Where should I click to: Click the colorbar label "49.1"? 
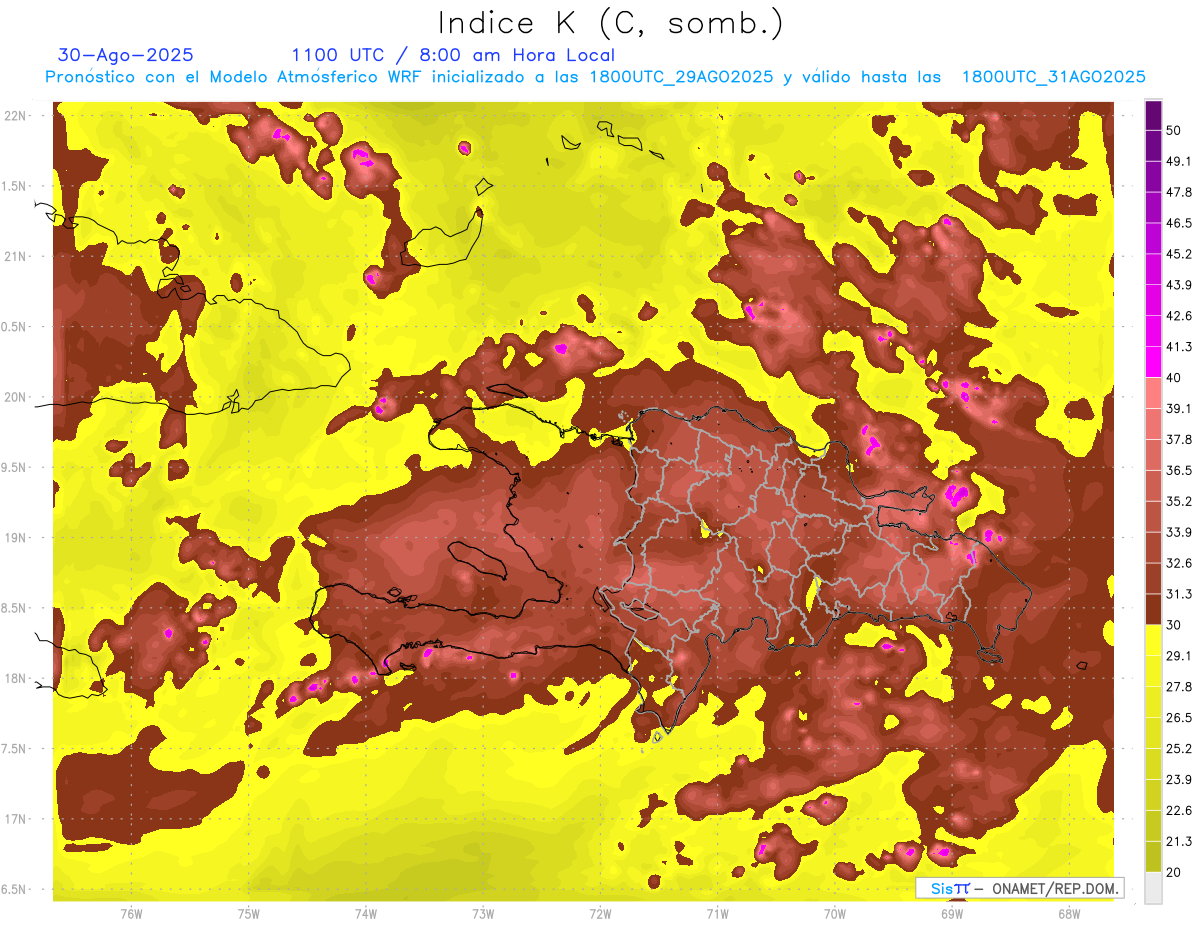(x=1179, y=161)
